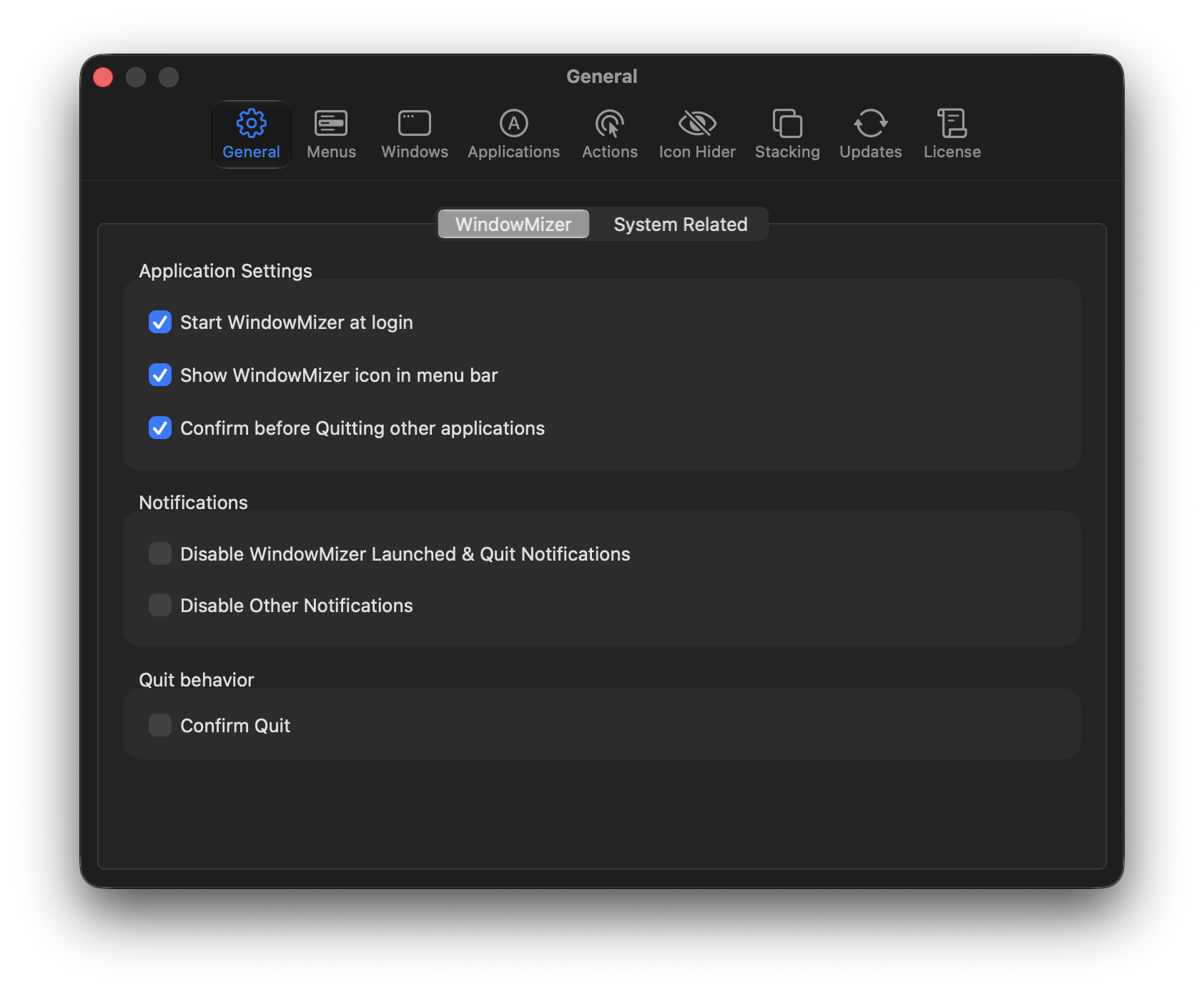The image size is (1204, 994).
Task: Open the Applications preferences pane
Action: coord(513,134)
